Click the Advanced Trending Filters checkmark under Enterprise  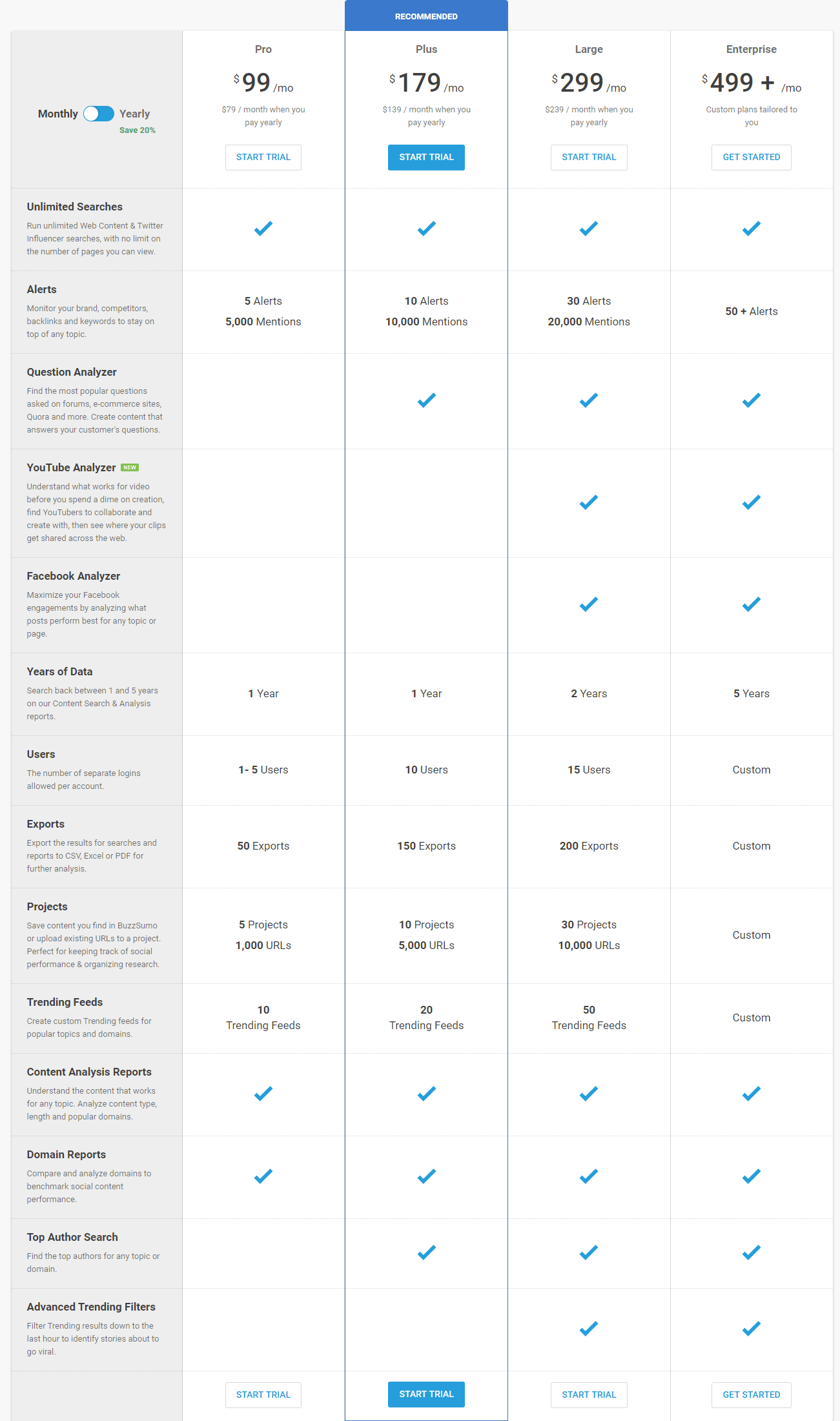751,1329
